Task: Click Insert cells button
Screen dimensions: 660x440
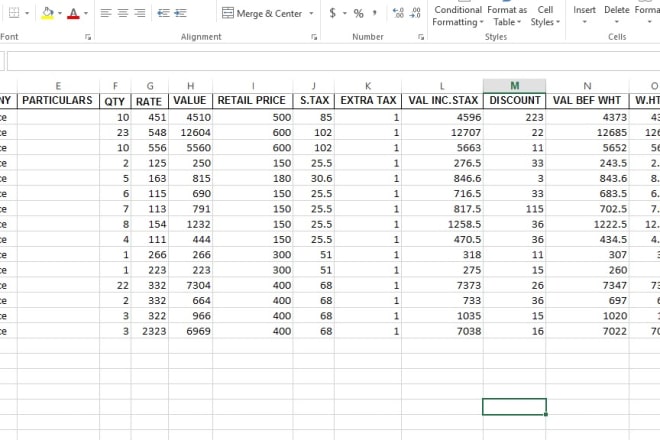Action: 584,14
